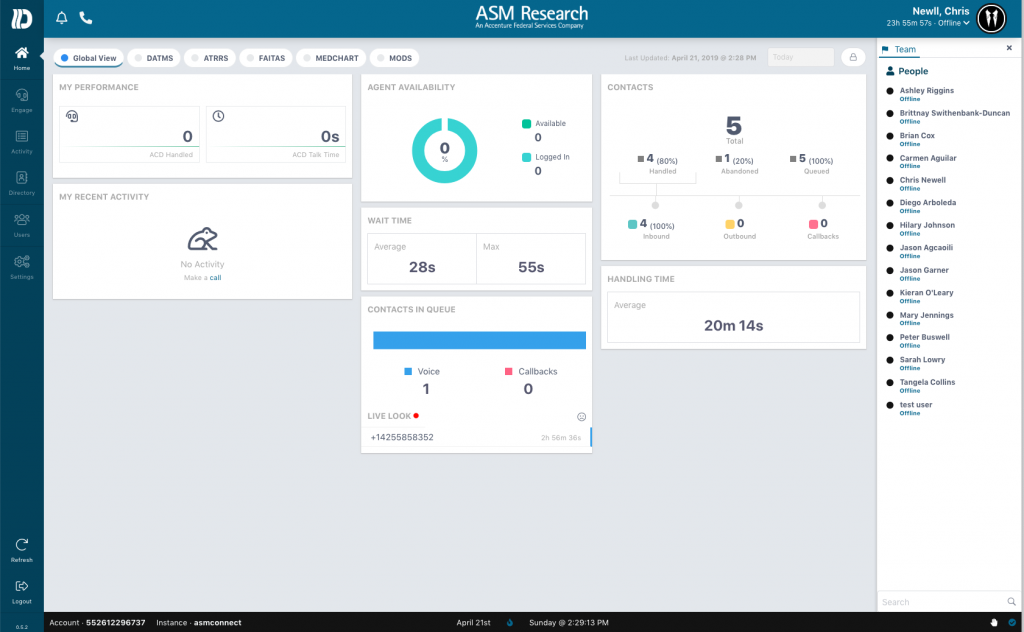Open the Today date range field
The image size is (1024, 632).
pyautogui.click(x=801, y=57)
